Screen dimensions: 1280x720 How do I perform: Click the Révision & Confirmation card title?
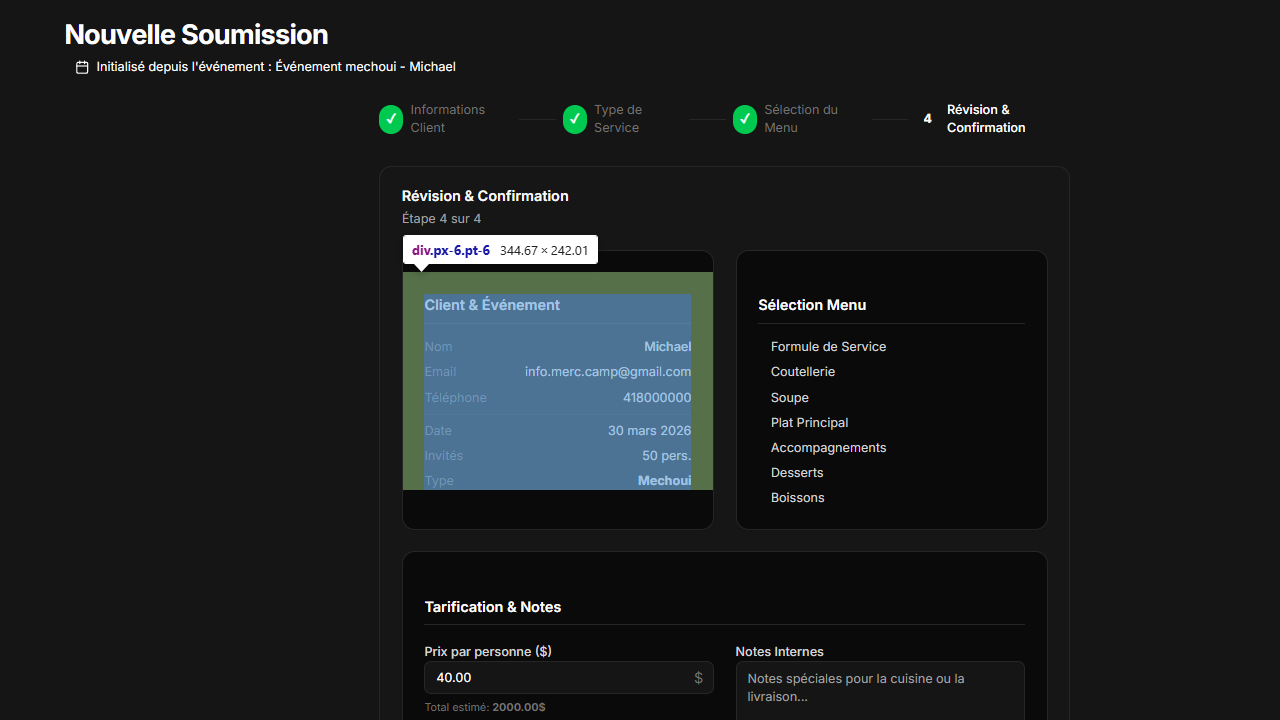pos(485,196)
